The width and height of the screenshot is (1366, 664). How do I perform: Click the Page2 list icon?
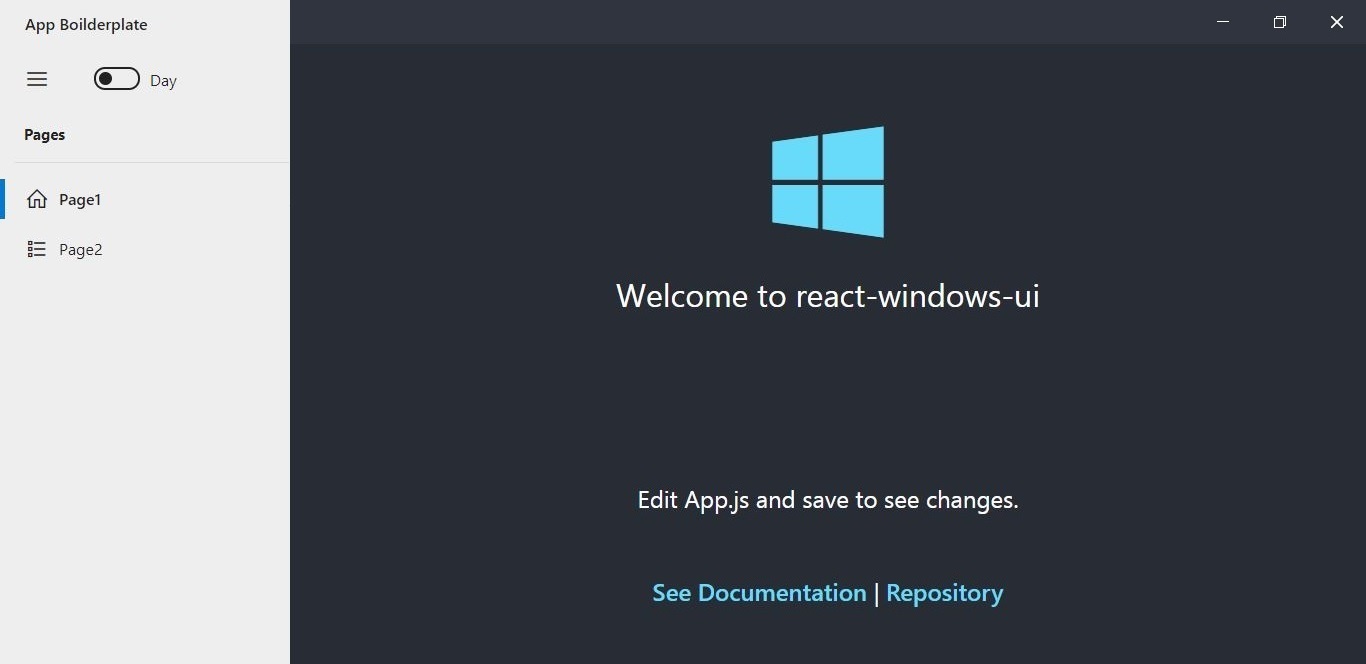37,249
